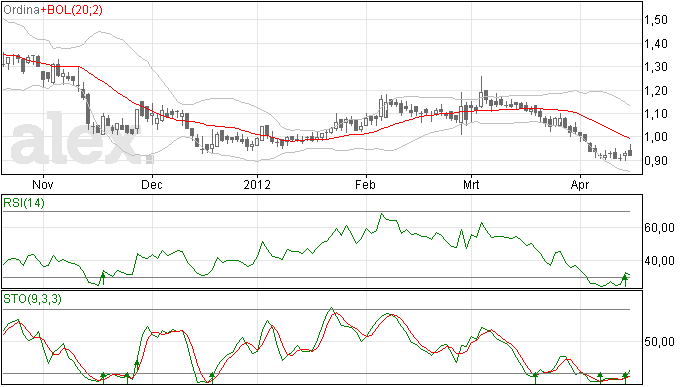Select the Nov date axis label
Image resolution: width=690 pixels, height=387 pixels.
pos(43,184)
